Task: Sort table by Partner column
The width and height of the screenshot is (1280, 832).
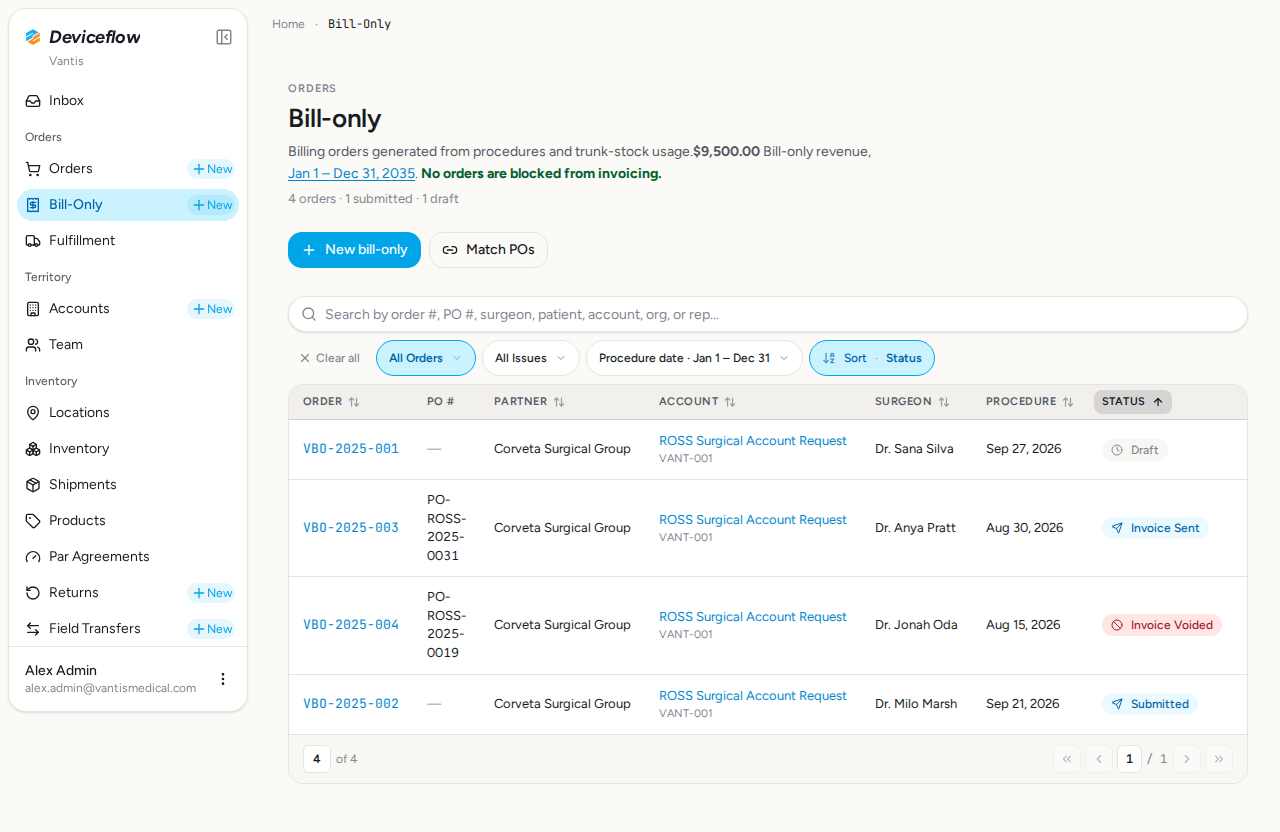Action: tap(529, 402)
